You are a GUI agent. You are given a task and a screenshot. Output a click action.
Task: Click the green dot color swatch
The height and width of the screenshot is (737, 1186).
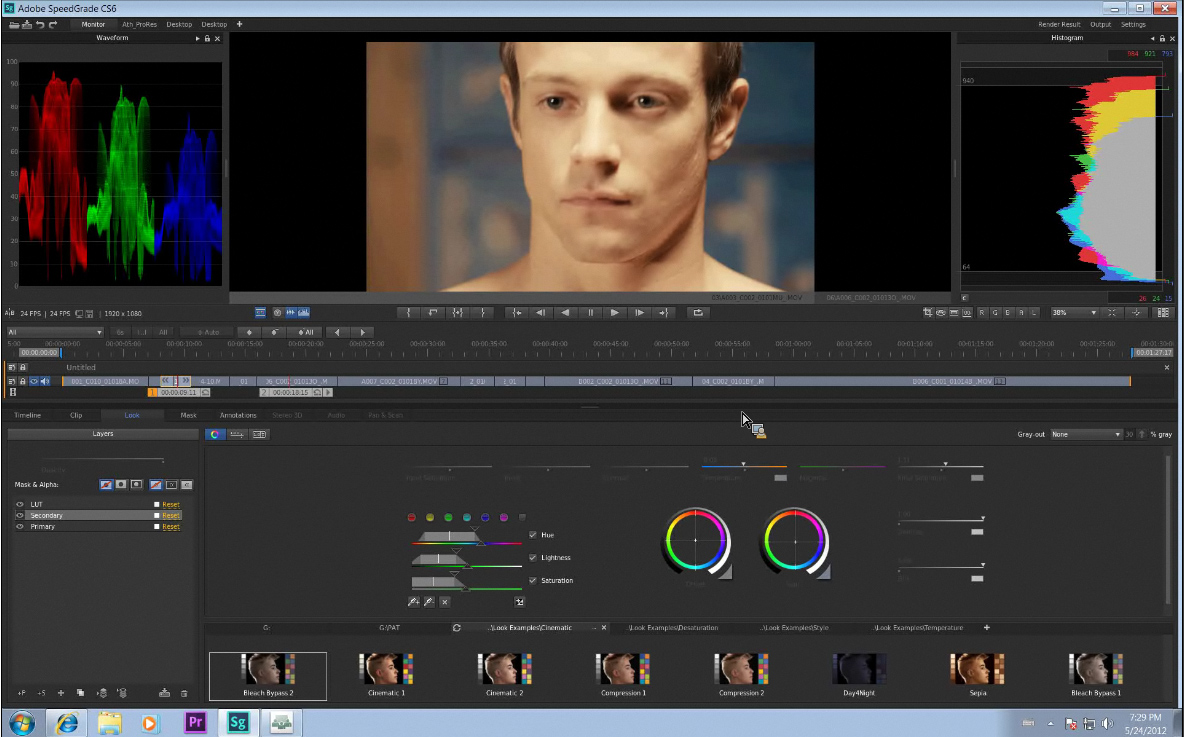447,517
